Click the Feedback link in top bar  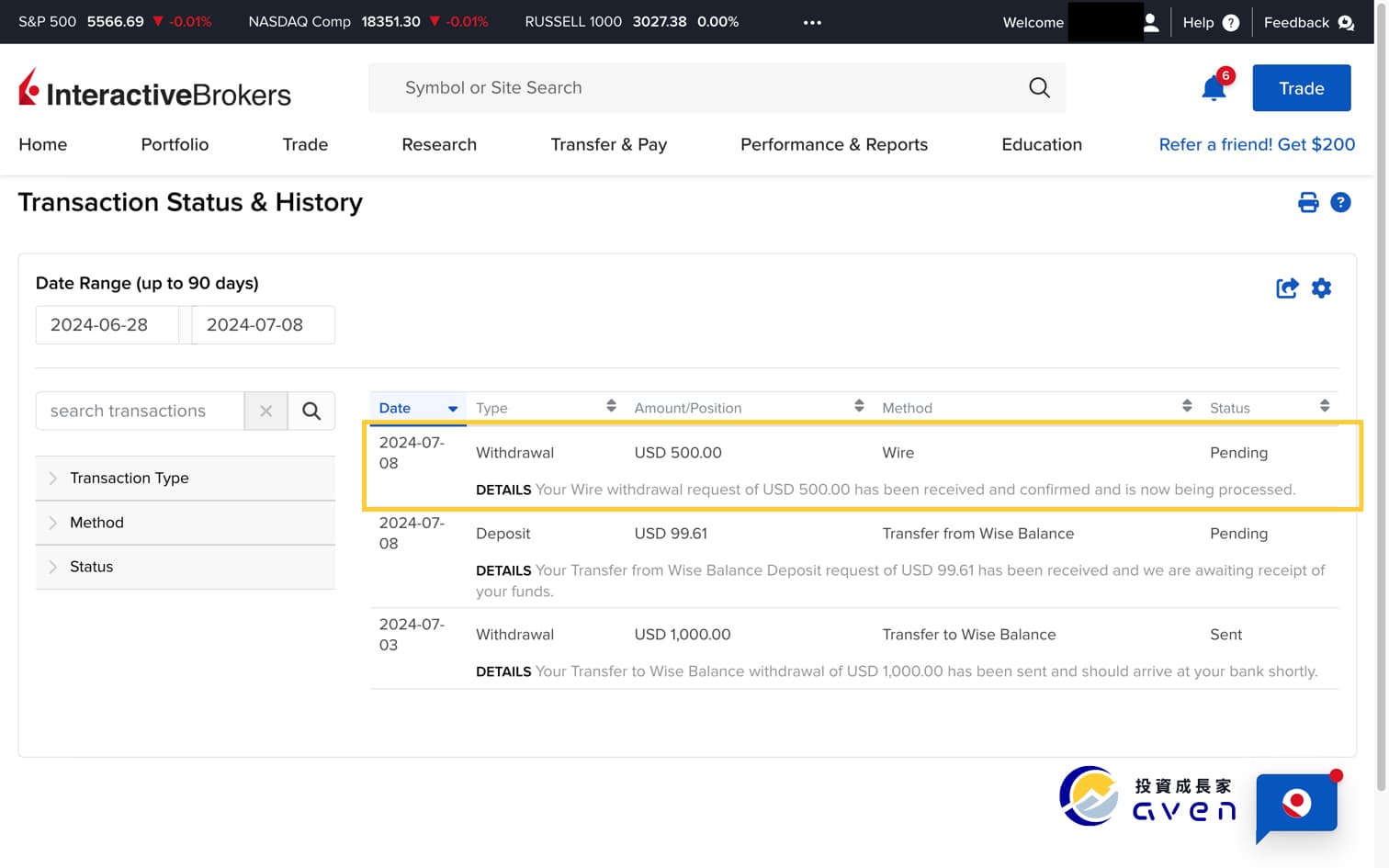point(1296,22)
